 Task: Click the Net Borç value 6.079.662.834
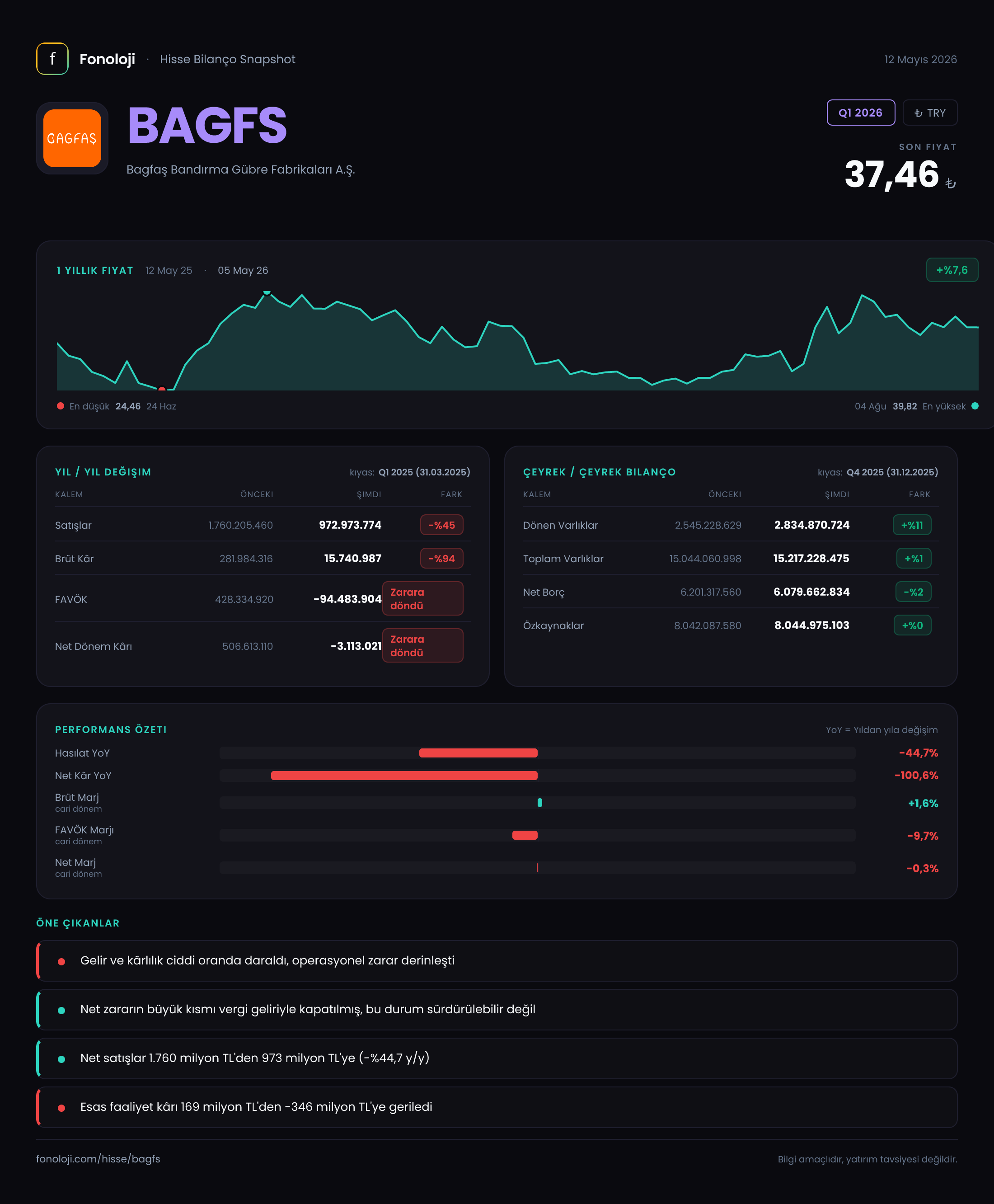coord(812,592)
